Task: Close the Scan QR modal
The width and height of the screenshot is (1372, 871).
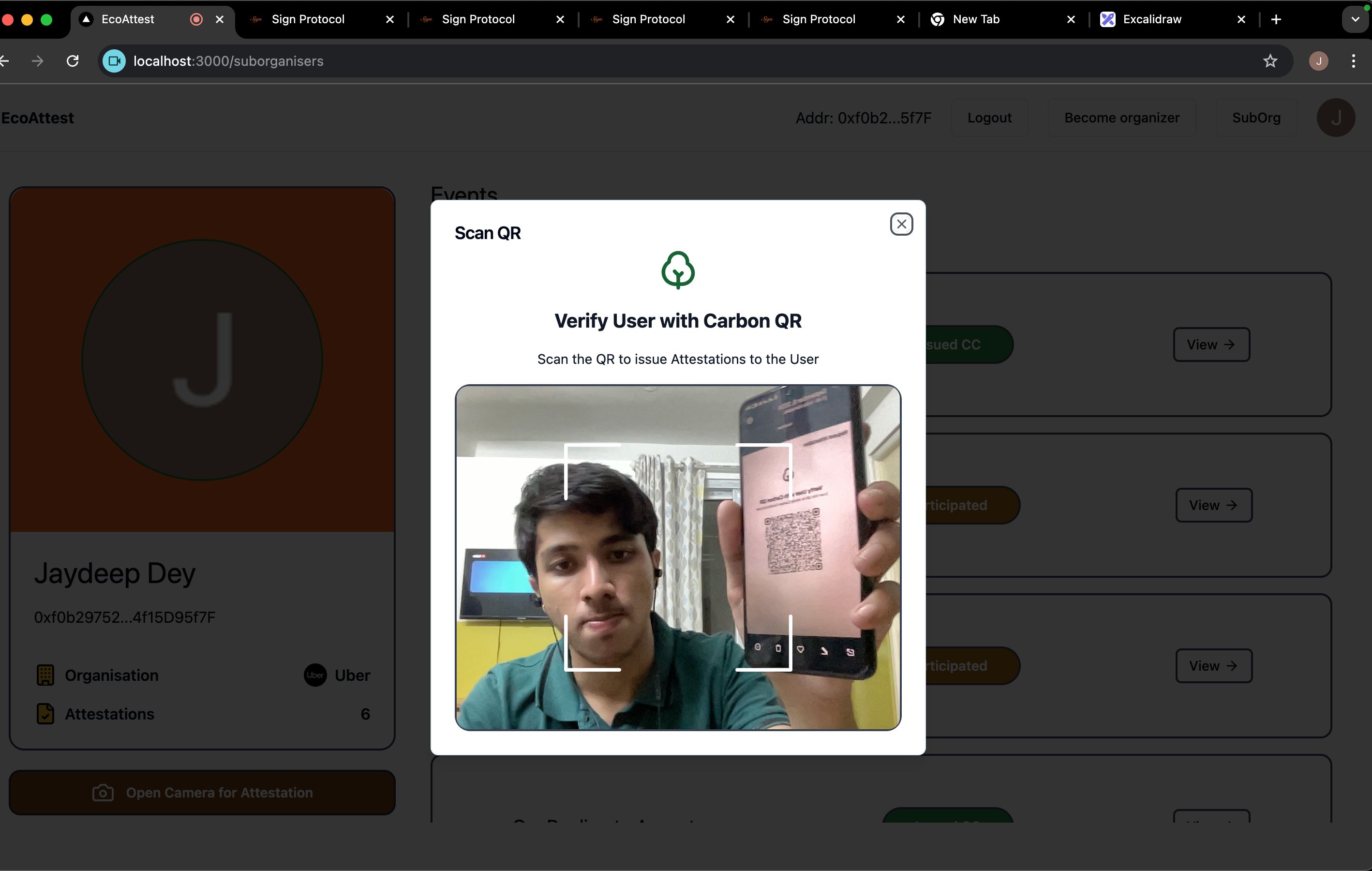Action: tap(900, 223)
